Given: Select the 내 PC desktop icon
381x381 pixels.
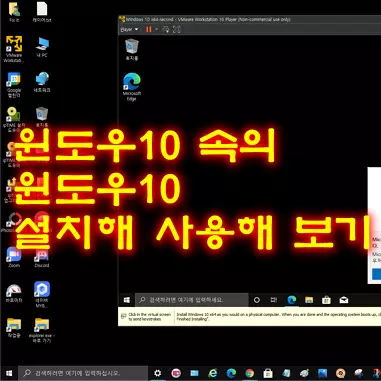Looking at the screenshot, I should 42,47.
